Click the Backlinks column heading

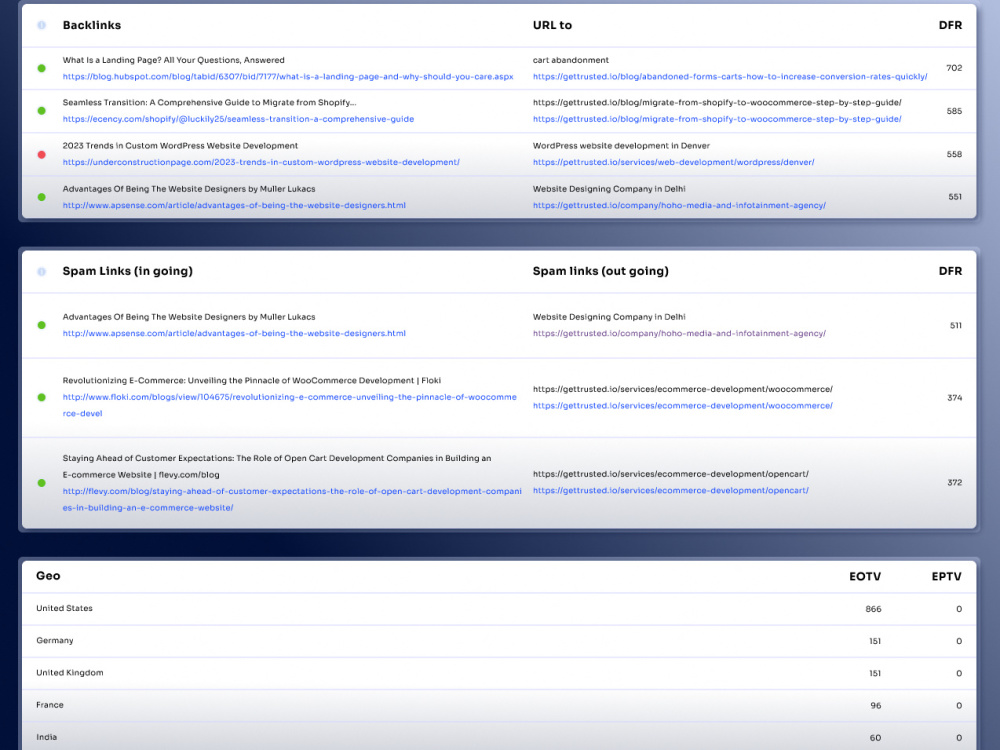pos(92,25)
